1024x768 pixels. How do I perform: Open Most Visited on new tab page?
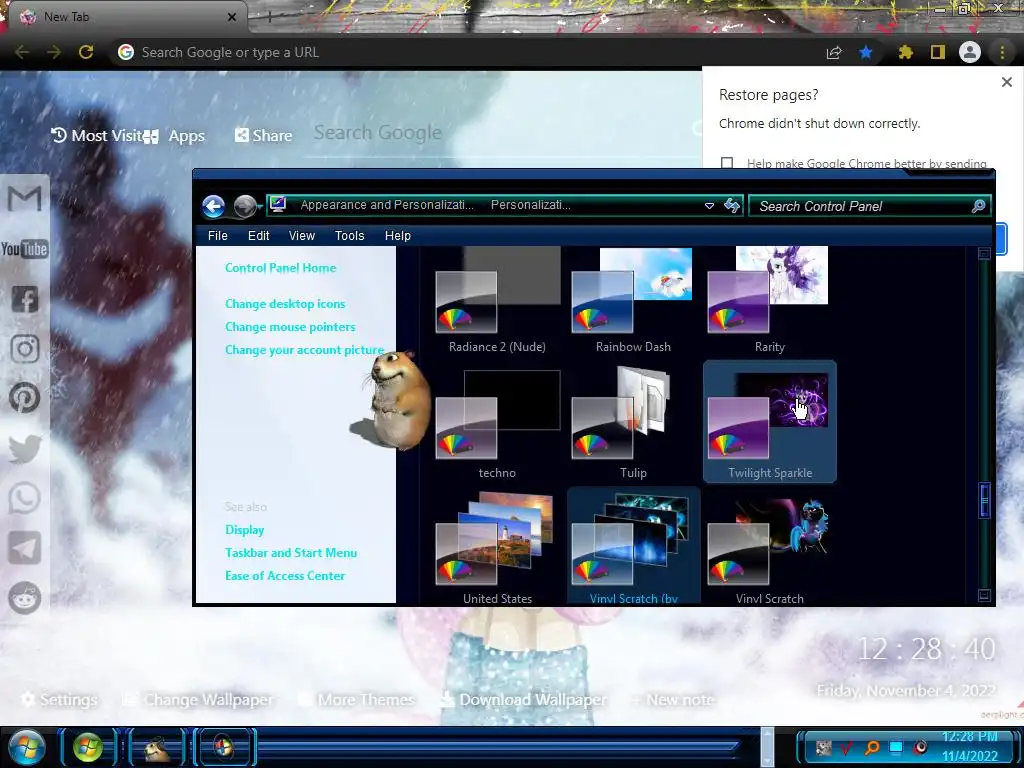96,135
